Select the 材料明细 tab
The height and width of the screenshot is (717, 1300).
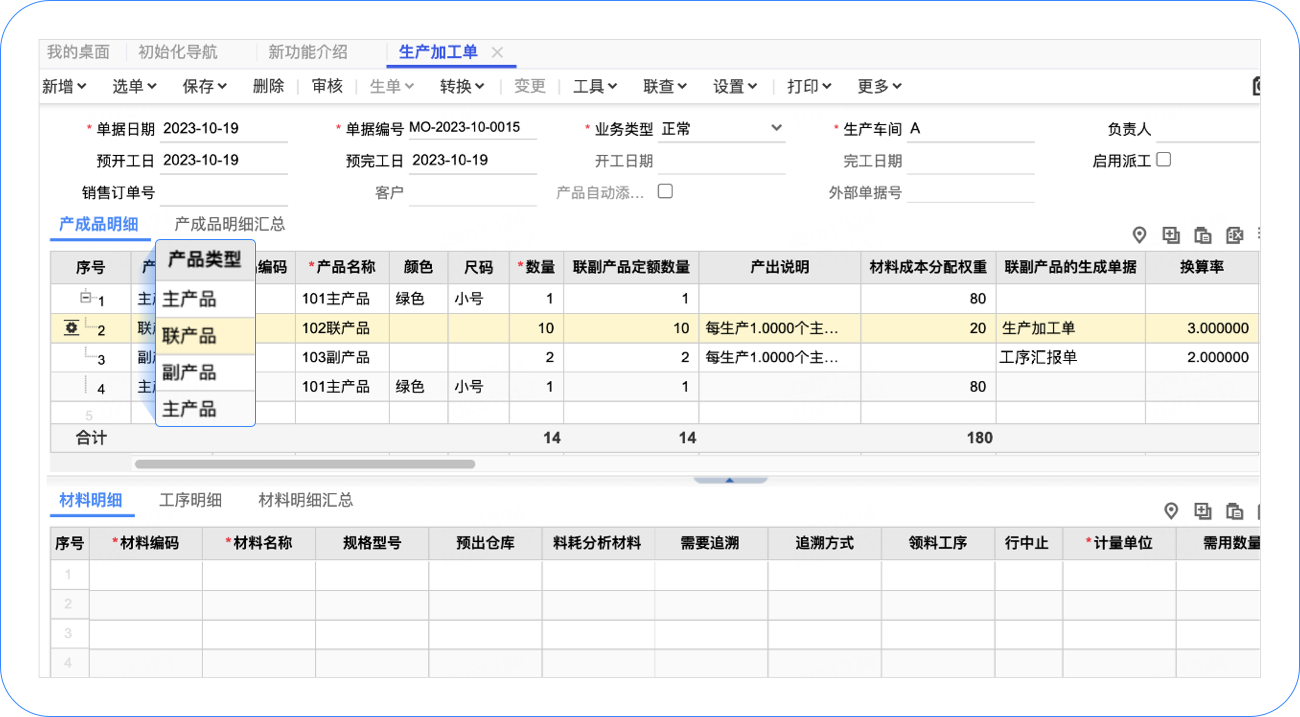(x=90, y=500)
